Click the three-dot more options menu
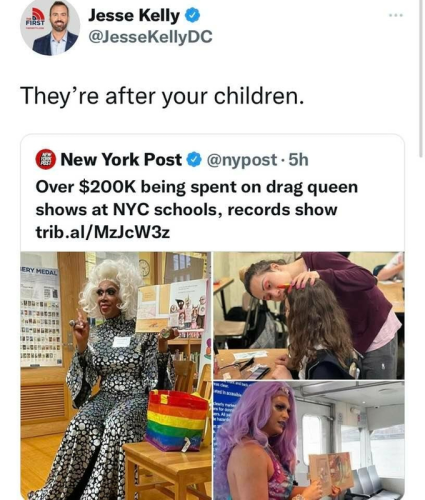The height and width of the screenshot is (500, 425). pyautogui.click(x=396, y=15)
